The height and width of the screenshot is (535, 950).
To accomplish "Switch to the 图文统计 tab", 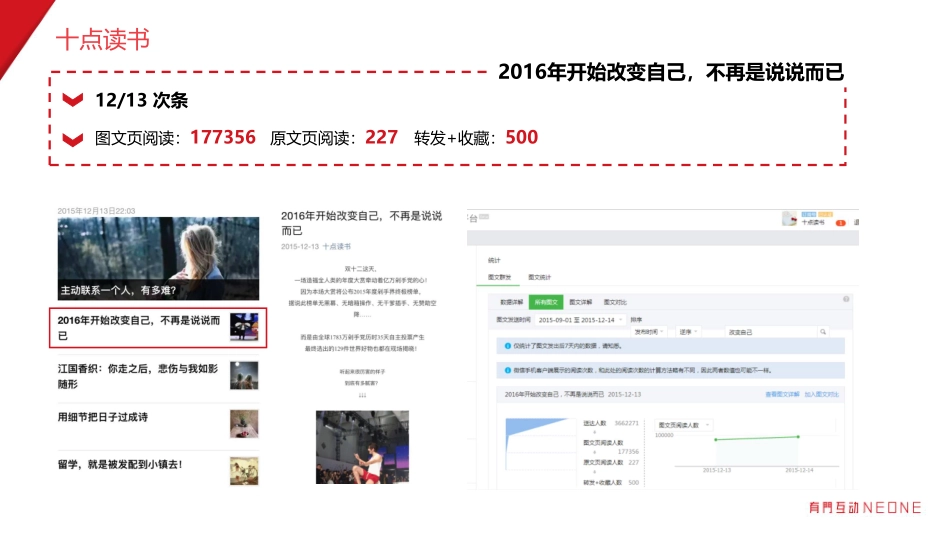I will [539, 277].
